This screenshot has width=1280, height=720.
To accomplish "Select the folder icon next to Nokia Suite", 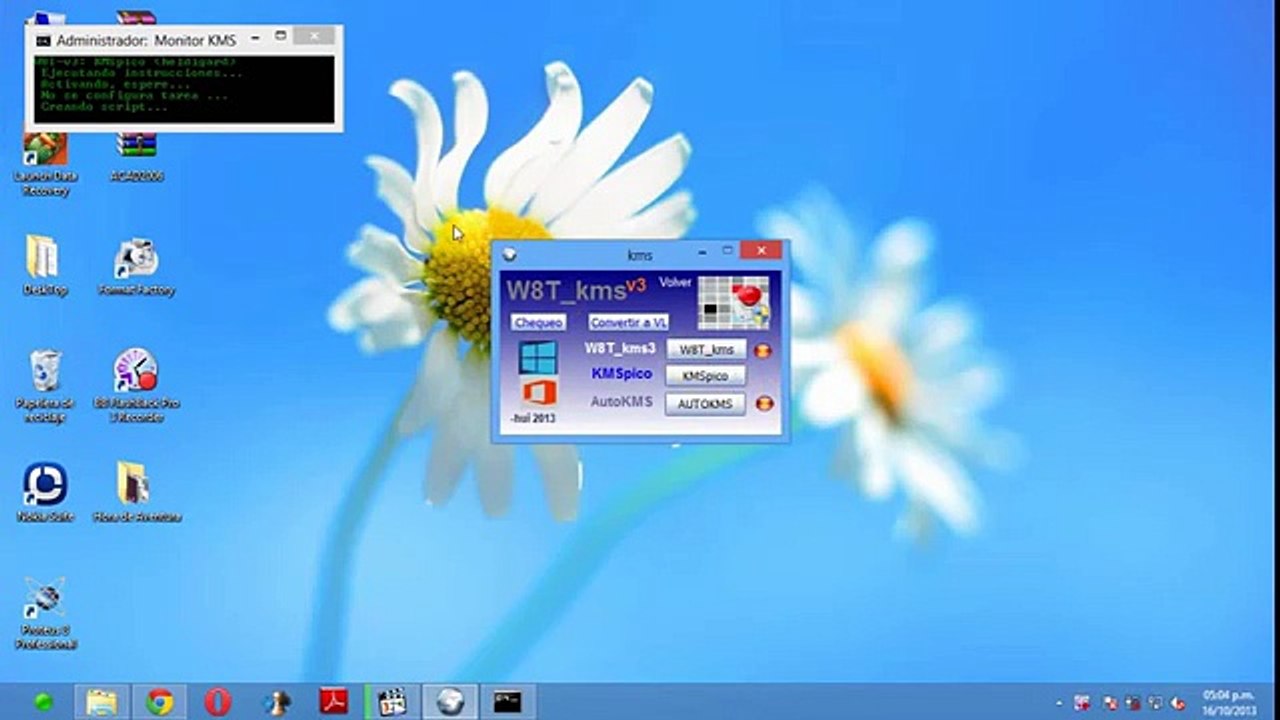I will click(136, 492).
